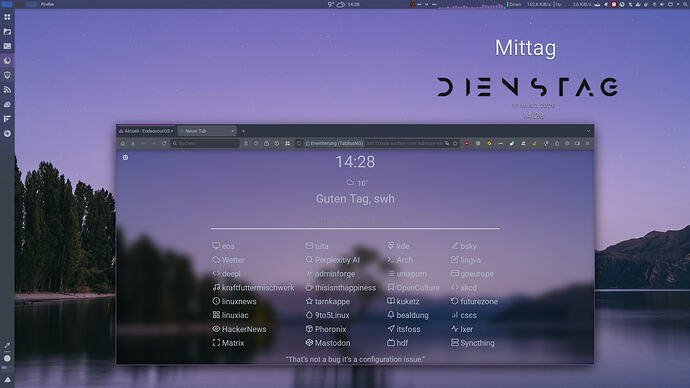The image size is (690, 388).
Task: Open the RSS feed reader in the side panel
Action: point(7,90)
